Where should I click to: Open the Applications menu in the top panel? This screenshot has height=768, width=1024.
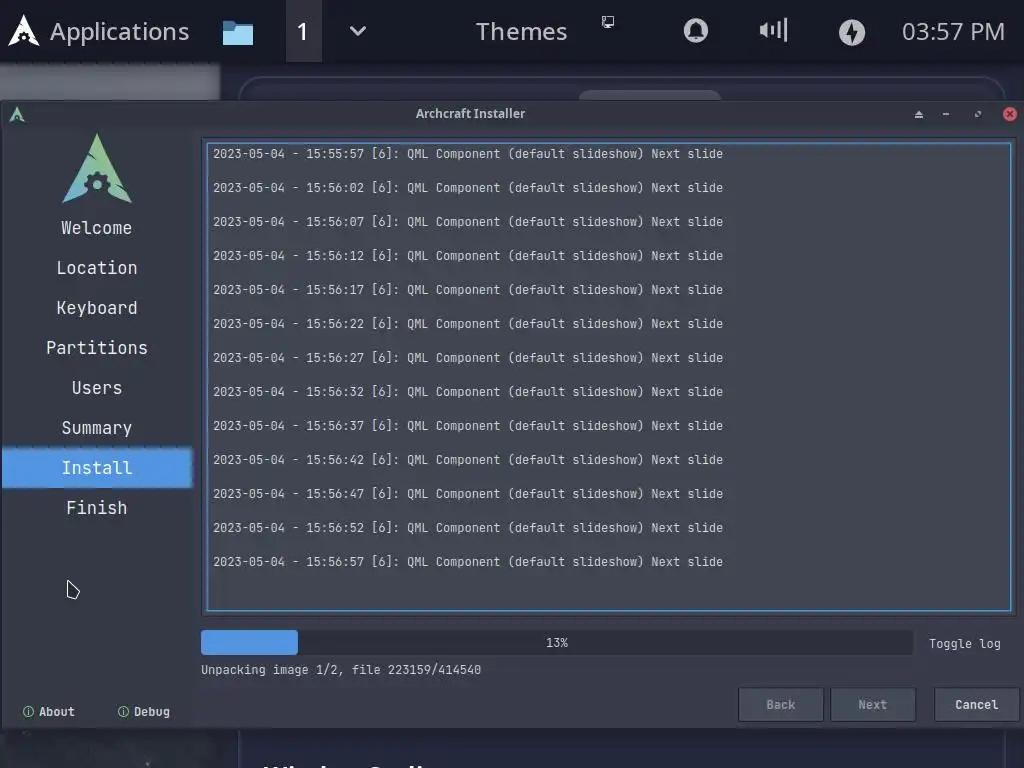(120, 31)
